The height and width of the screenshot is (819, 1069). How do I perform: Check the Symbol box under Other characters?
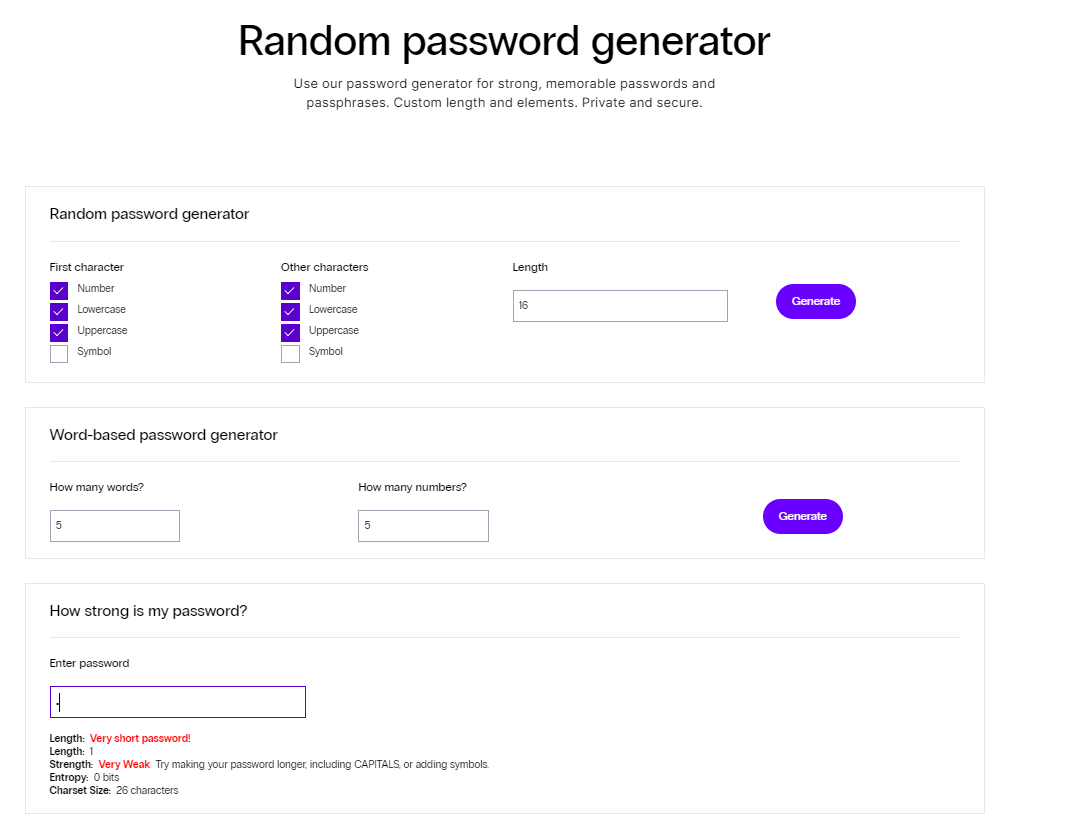[290, 354]
